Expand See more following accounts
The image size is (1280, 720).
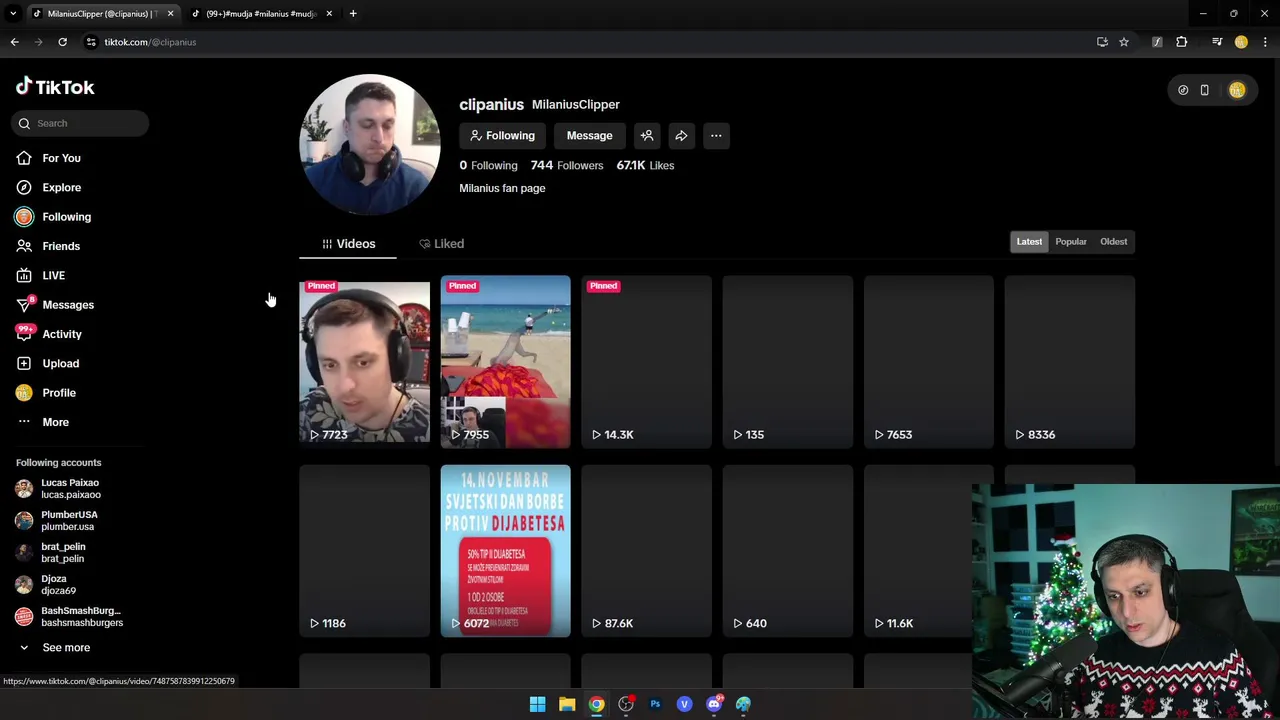point(65,647)
